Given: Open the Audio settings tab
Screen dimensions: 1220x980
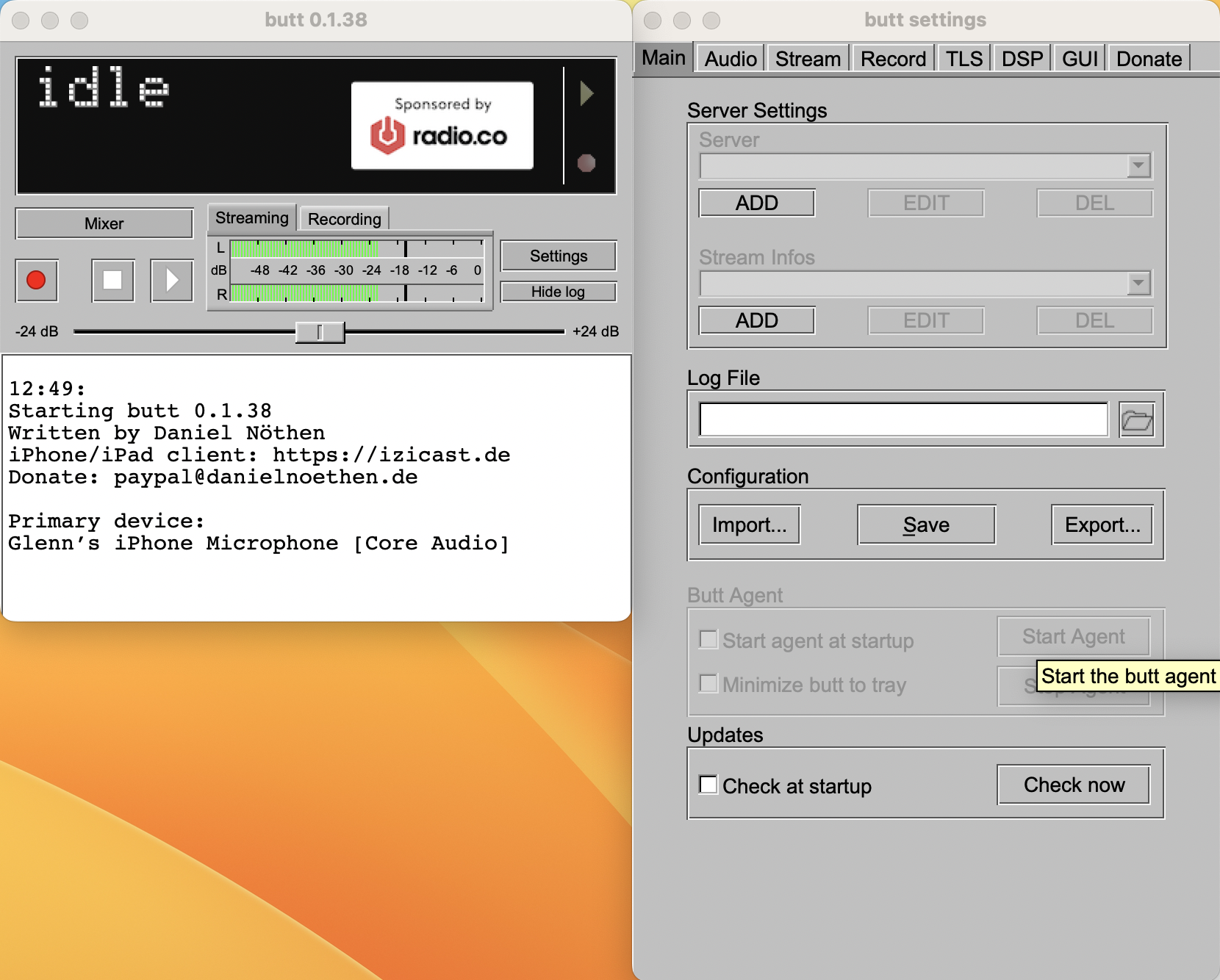Looking at the screenshot, I should [731, 59].
